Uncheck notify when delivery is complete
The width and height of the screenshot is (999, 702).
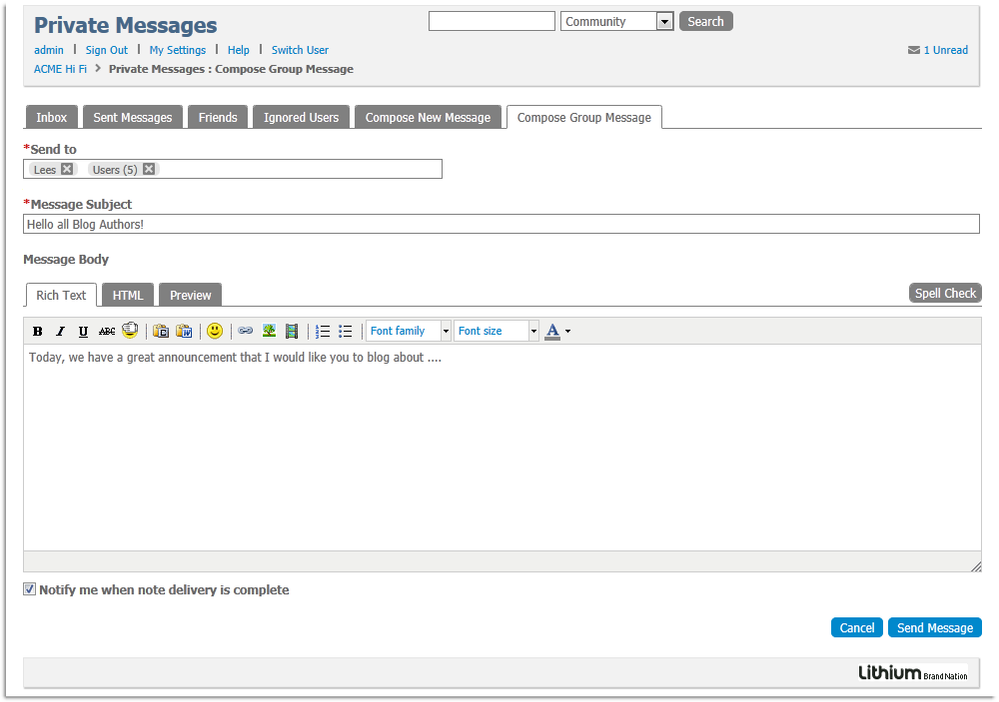(x=29, y=589)
